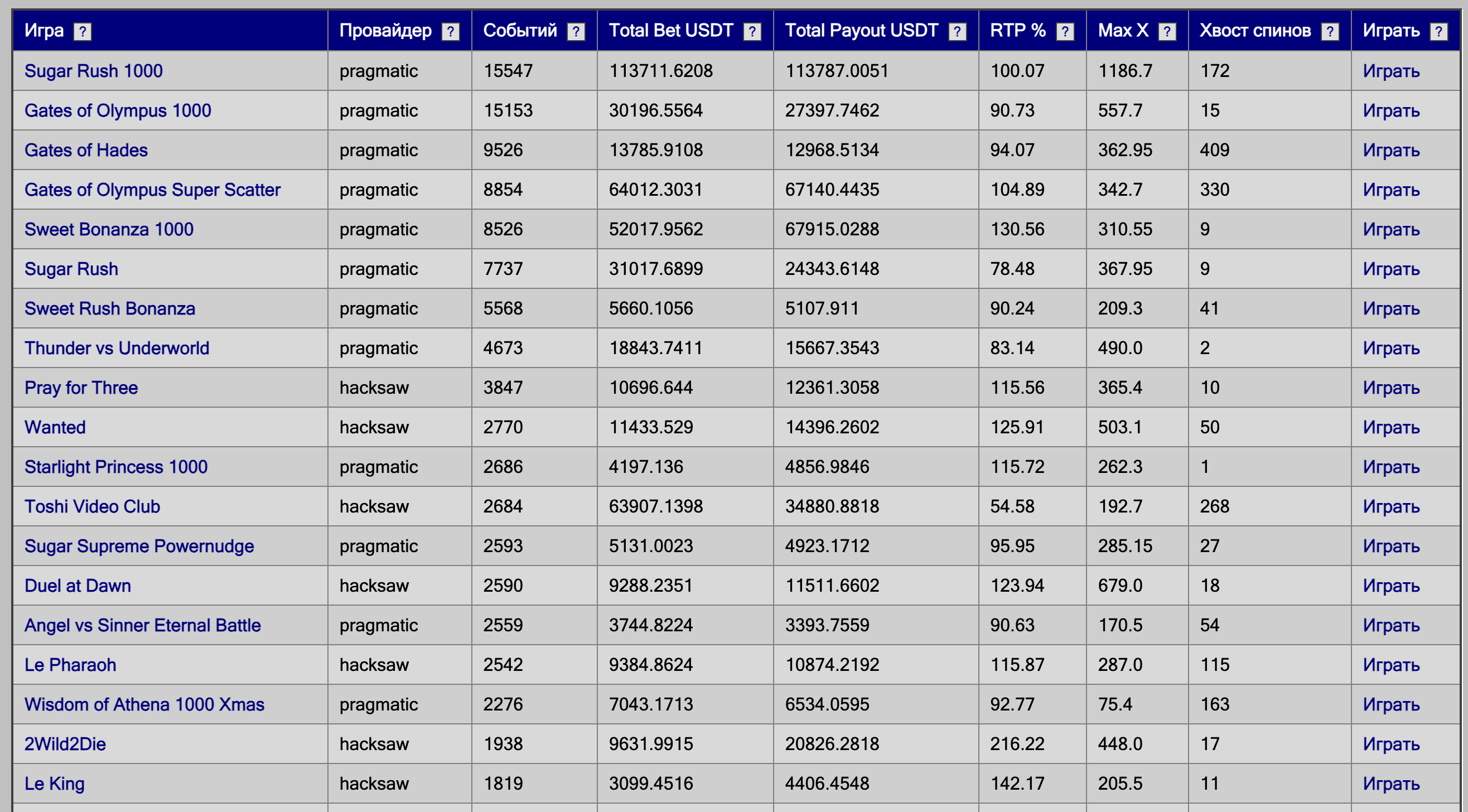Open Angel vs Sinner Eternal Battle link

142,625
